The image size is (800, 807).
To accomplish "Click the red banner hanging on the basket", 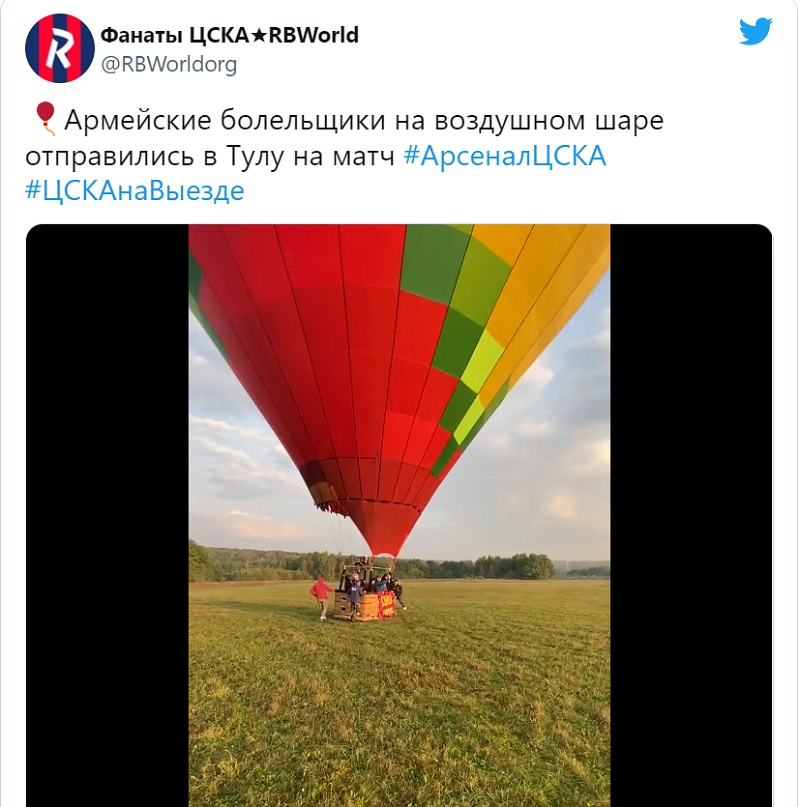I will (387, 604).
